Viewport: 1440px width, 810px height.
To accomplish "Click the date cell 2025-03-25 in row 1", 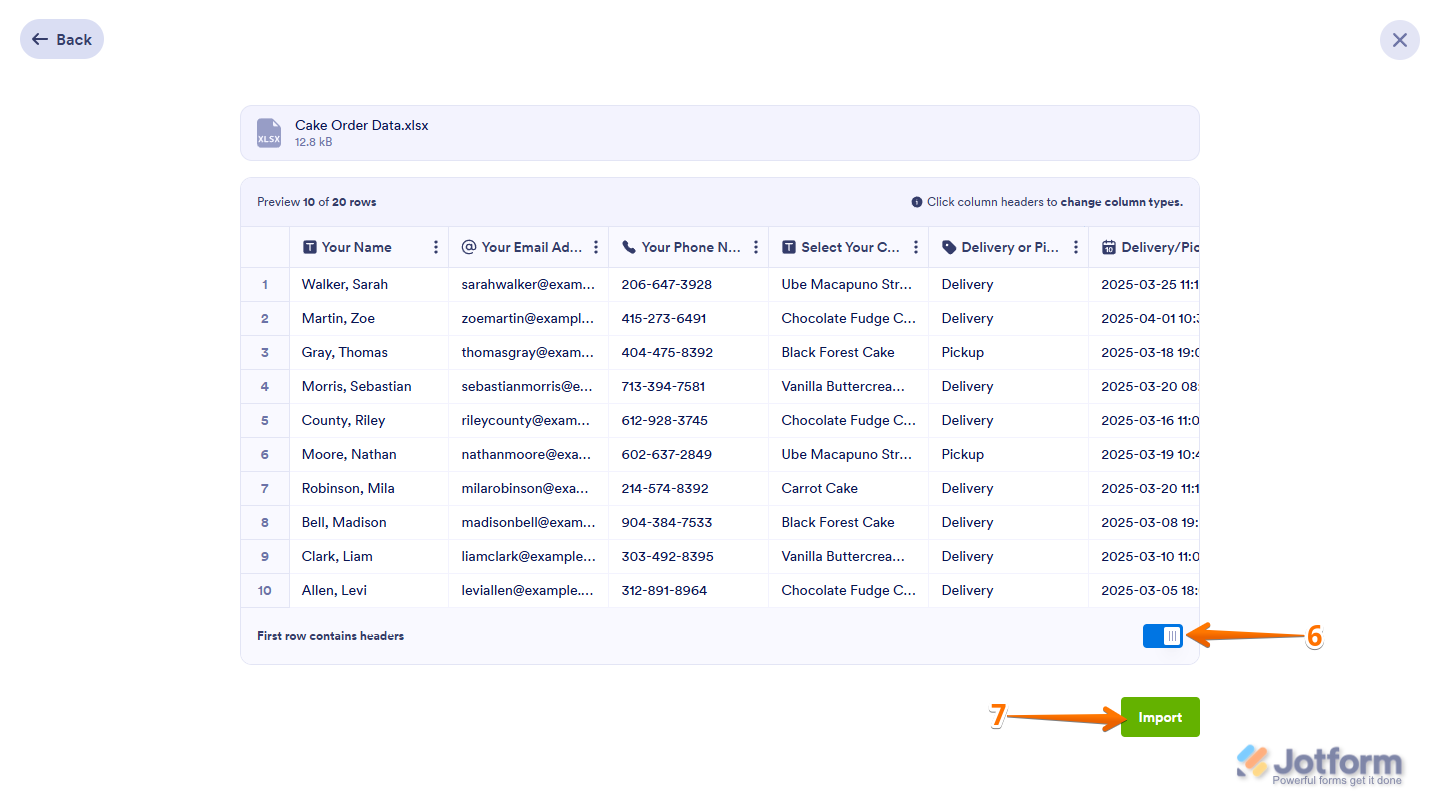I will 1145,284.
